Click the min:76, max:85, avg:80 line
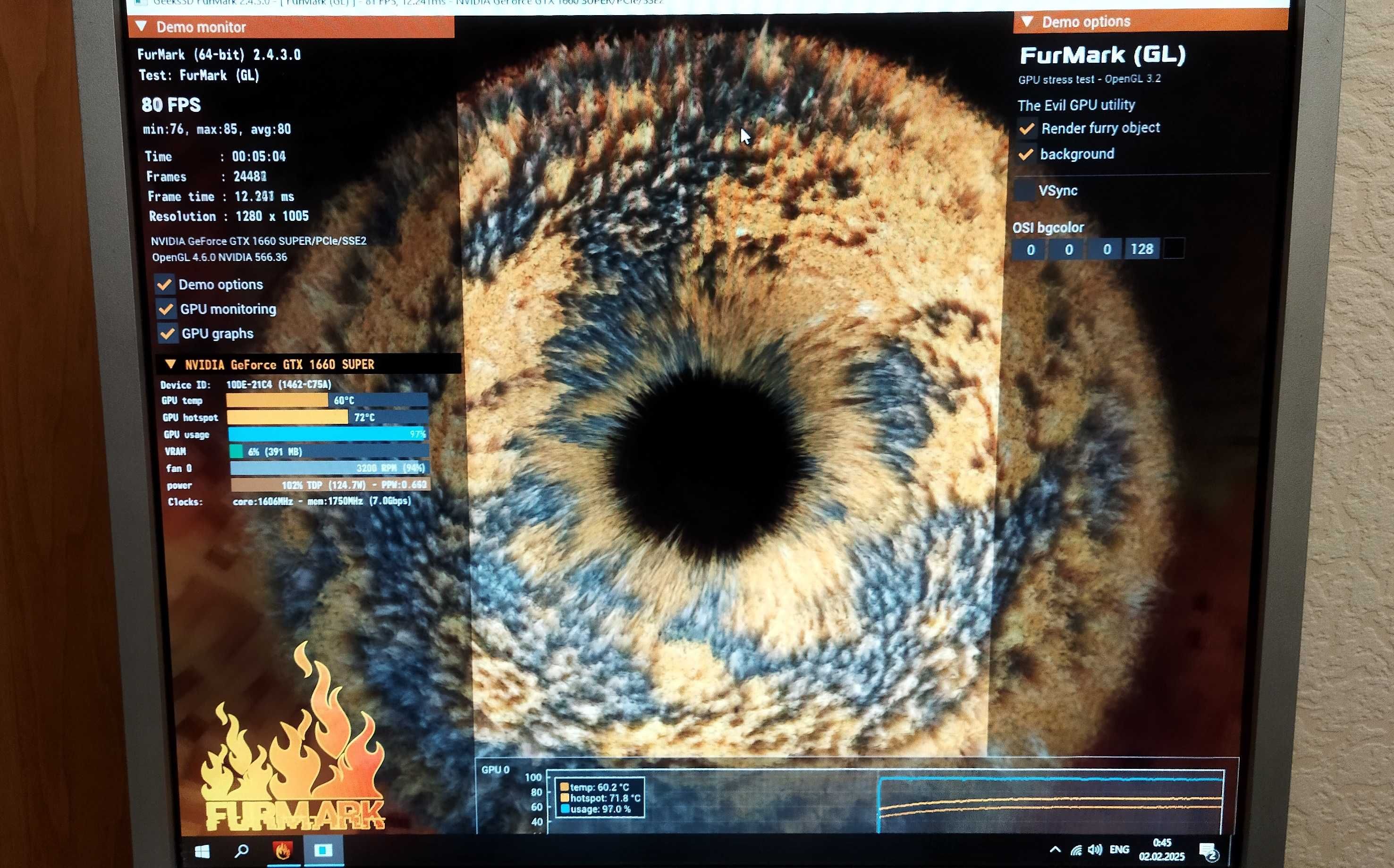Viewport: 1394px width, 868px height. pos(217,129)
